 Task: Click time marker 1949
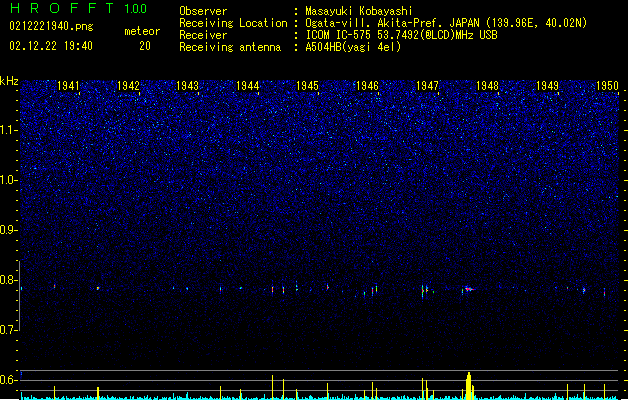(548, 85)
